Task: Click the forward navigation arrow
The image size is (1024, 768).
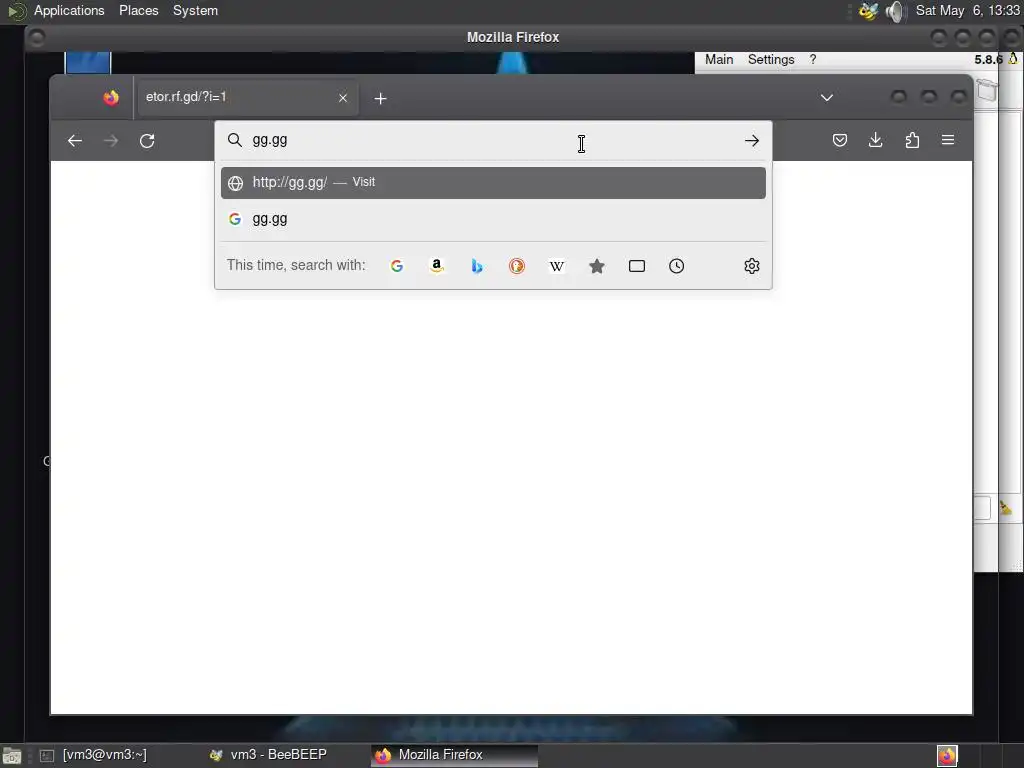Action: click(111, 140)
